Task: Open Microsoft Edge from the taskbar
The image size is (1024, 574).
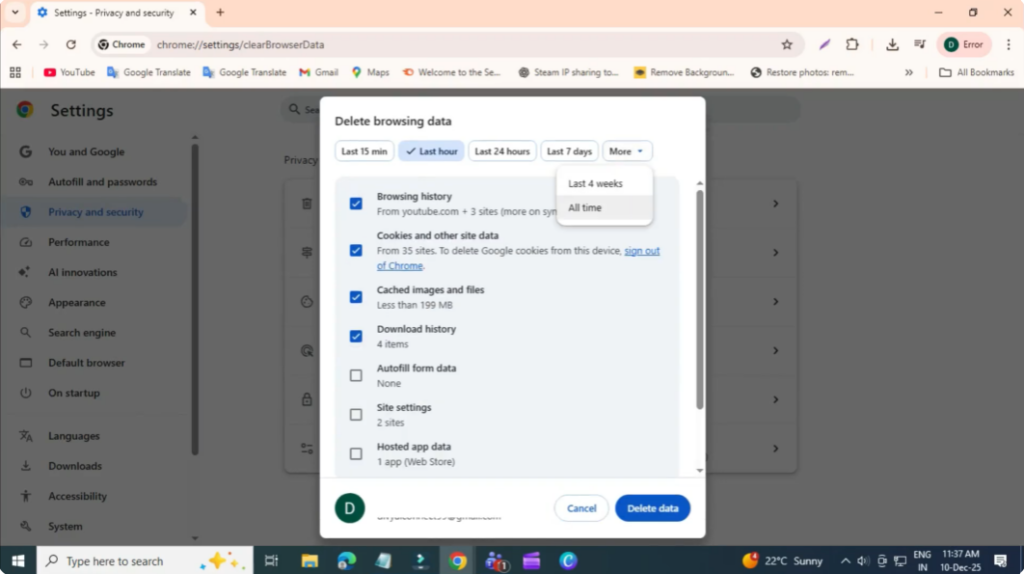Action: (x=347, y=561)
